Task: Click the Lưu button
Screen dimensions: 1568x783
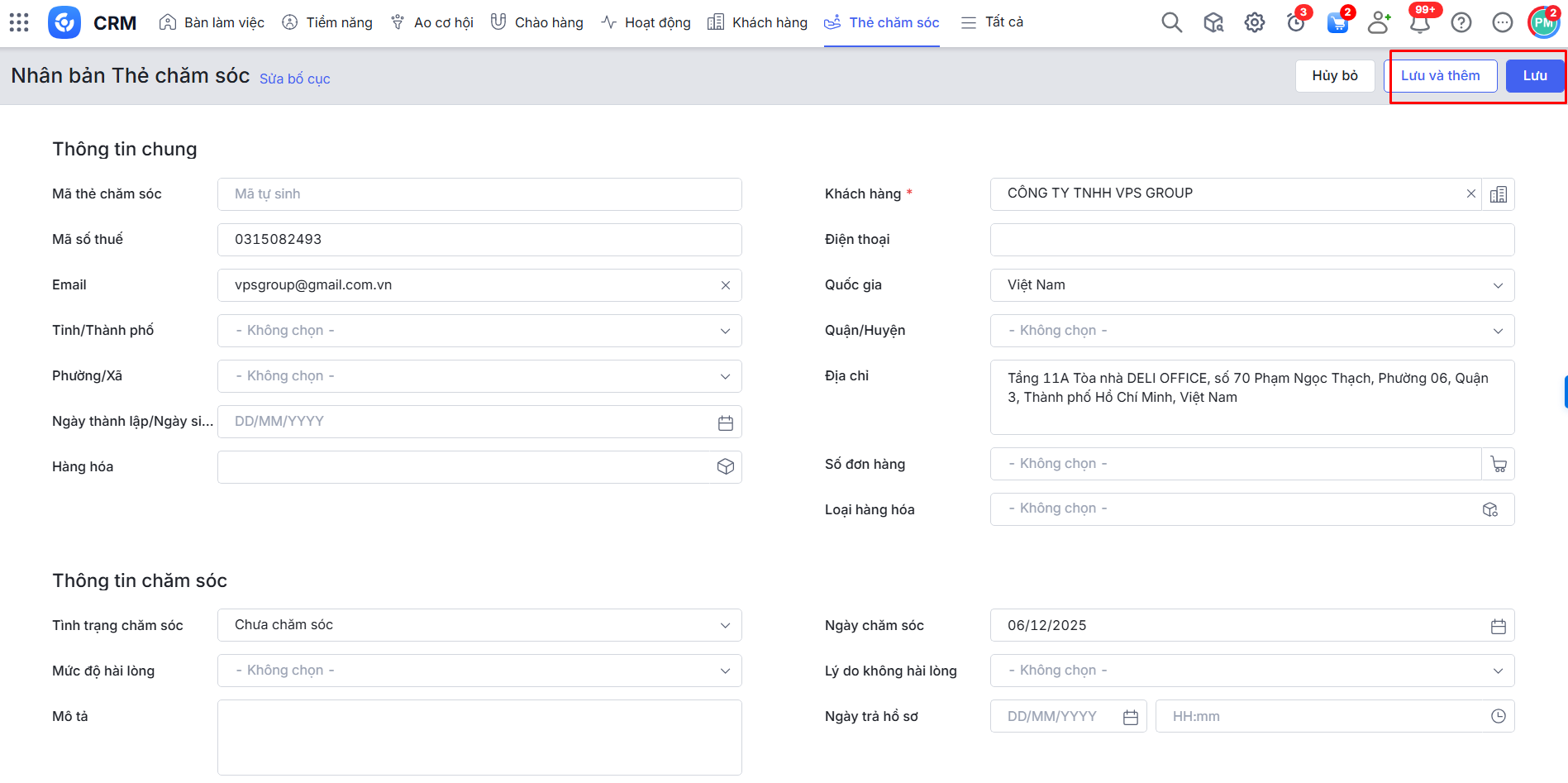Action: pos(1534,76)
